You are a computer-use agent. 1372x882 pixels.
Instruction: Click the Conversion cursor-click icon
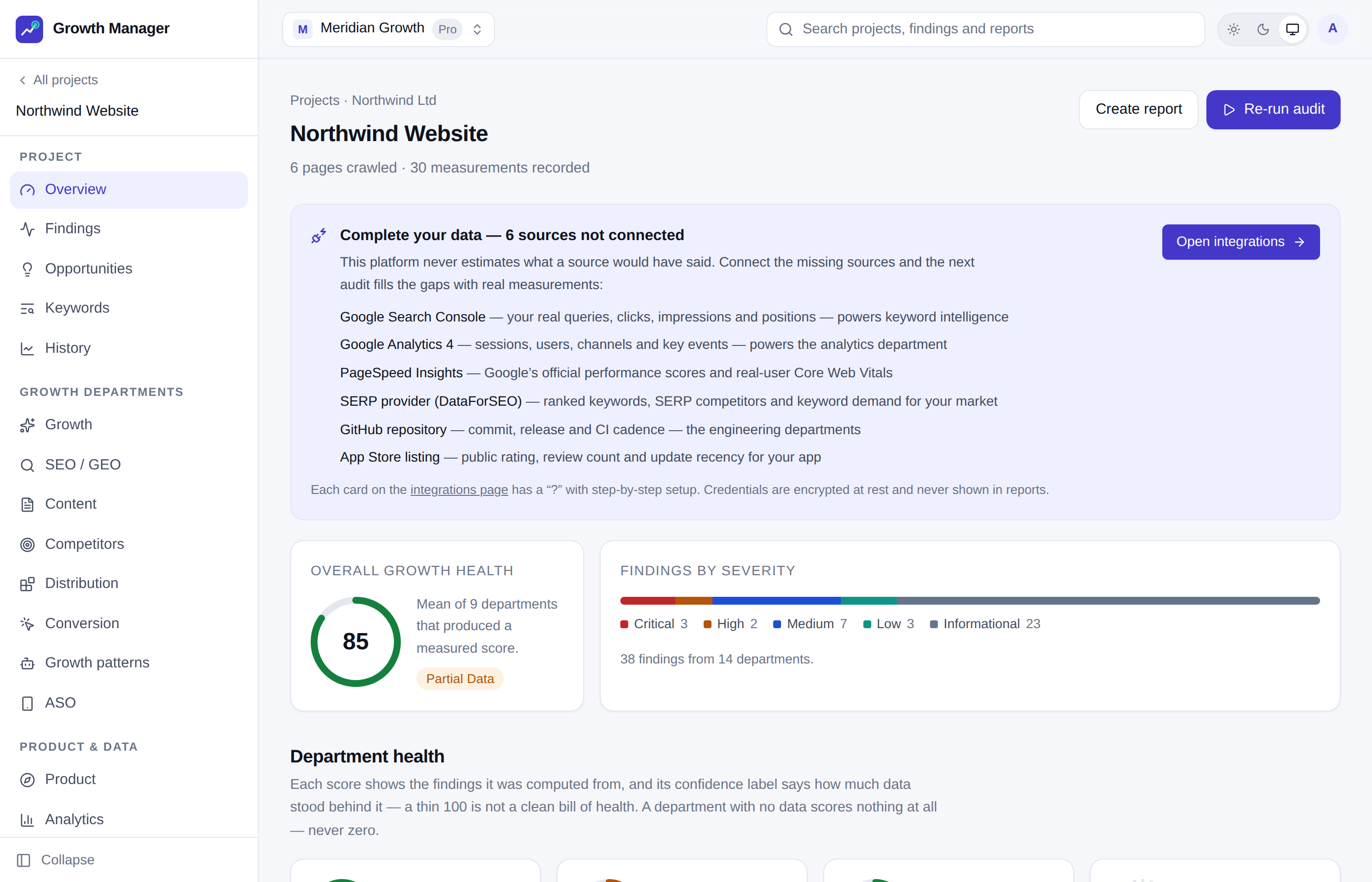tap(27, 624)
